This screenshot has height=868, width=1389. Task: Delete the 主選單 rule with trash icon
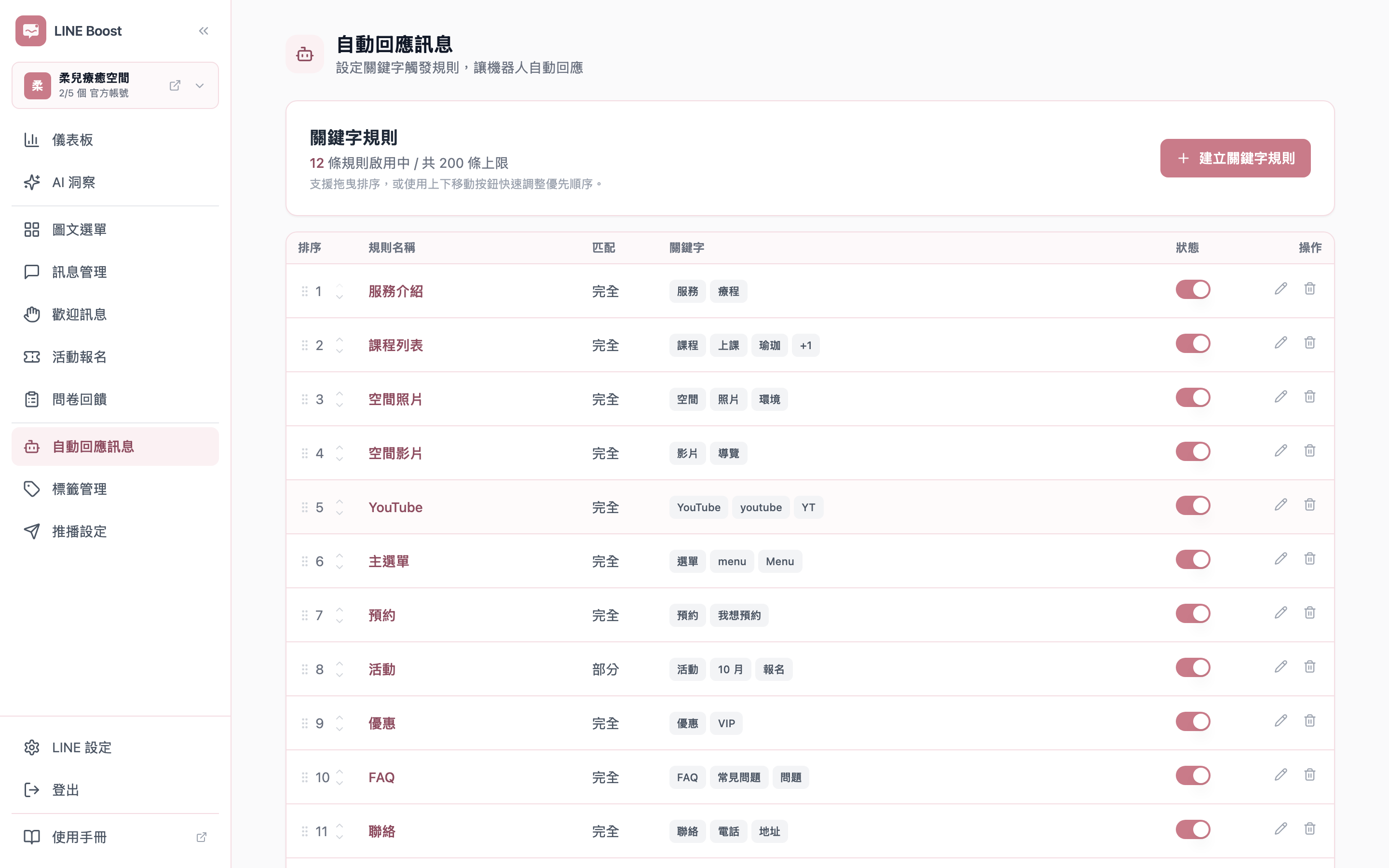[x=1310, y=558]
